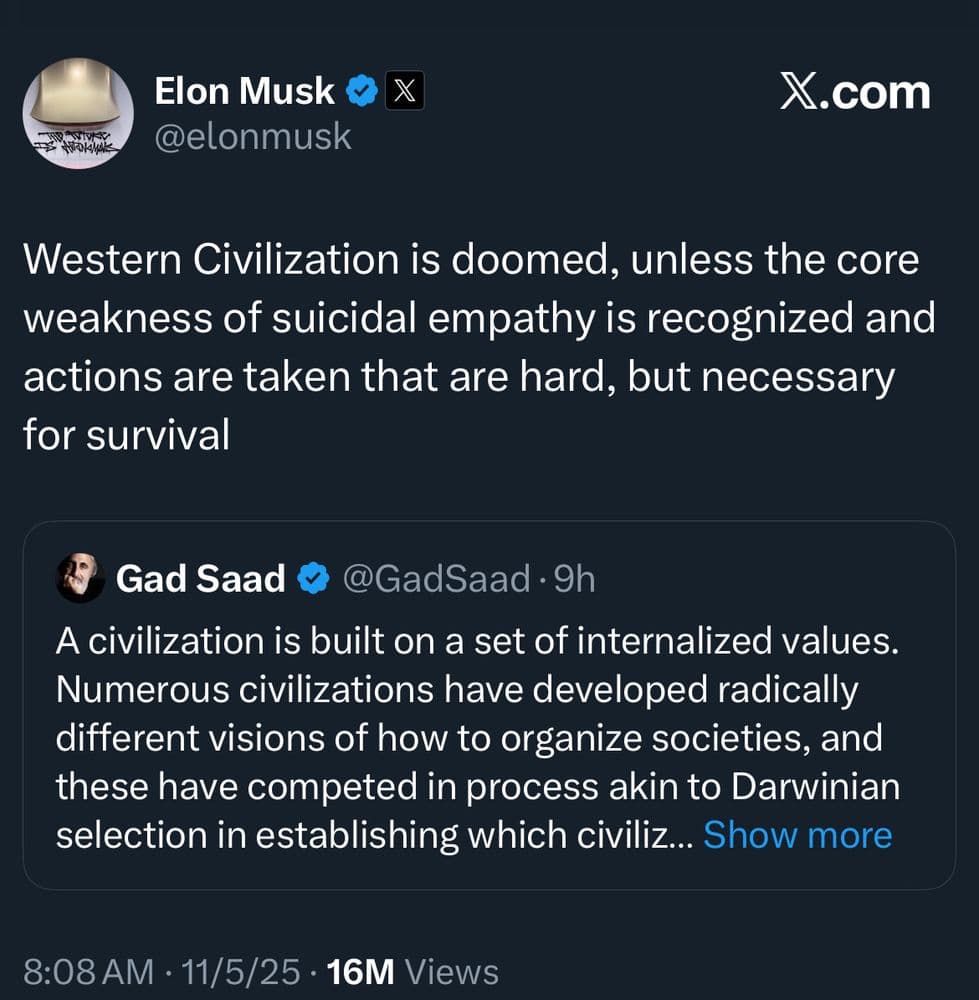Screen dimensions: 979x1000
Task: Click the 8:08 AM post time
Action: click(89, 971)
